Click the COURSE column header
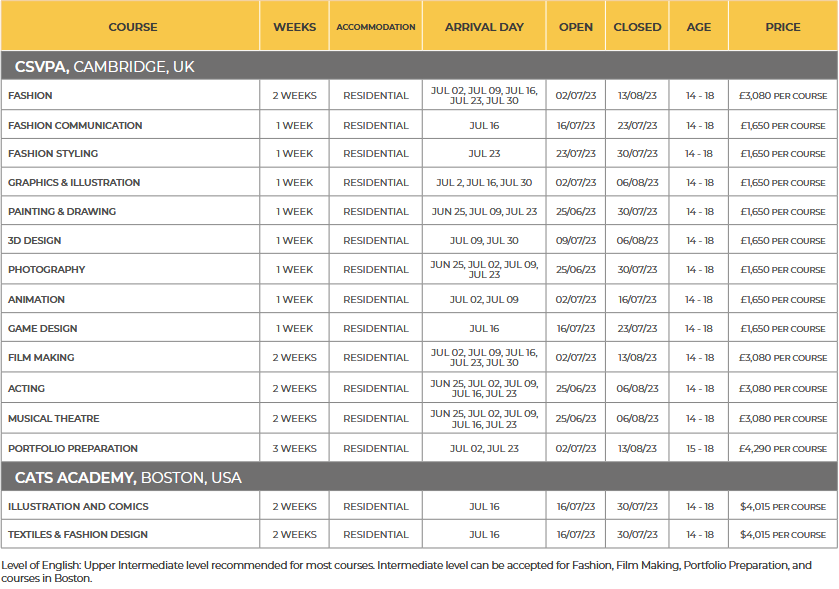Screen dimensions: 839x589 click(x=132, y=27)
